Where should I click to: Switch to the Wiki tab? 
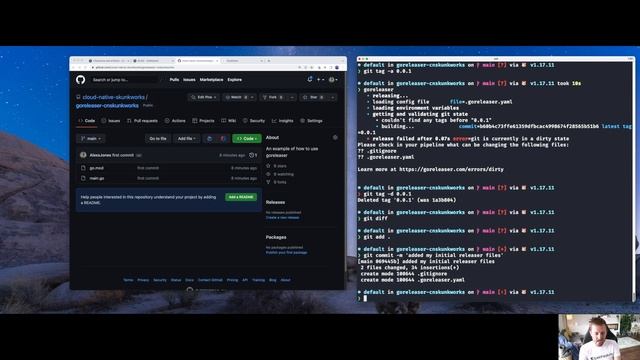click(x=229, y=121)
